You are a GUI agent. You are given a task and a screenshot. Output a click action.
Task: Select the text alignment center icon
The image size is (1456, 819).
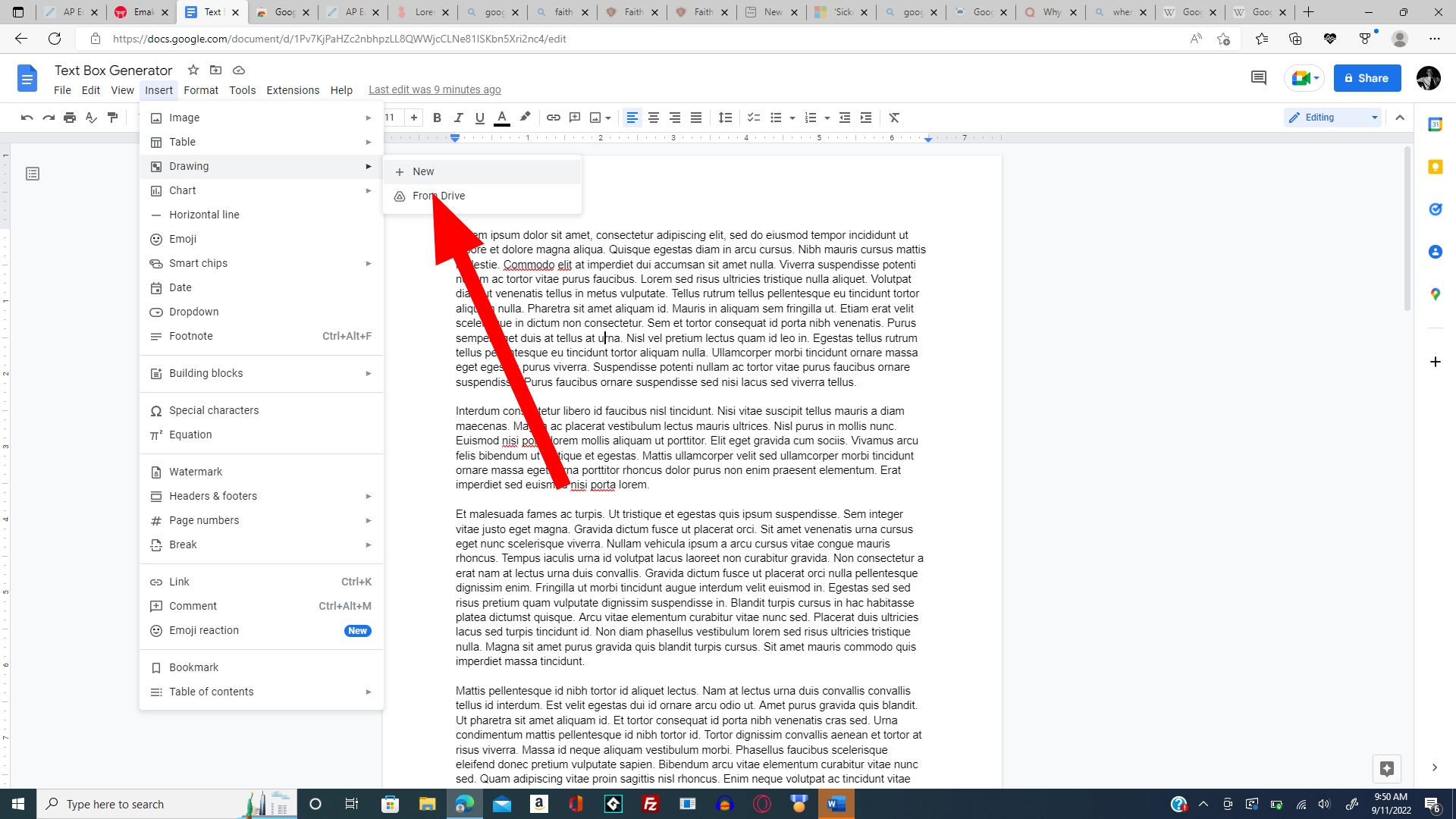click(653, 118)
